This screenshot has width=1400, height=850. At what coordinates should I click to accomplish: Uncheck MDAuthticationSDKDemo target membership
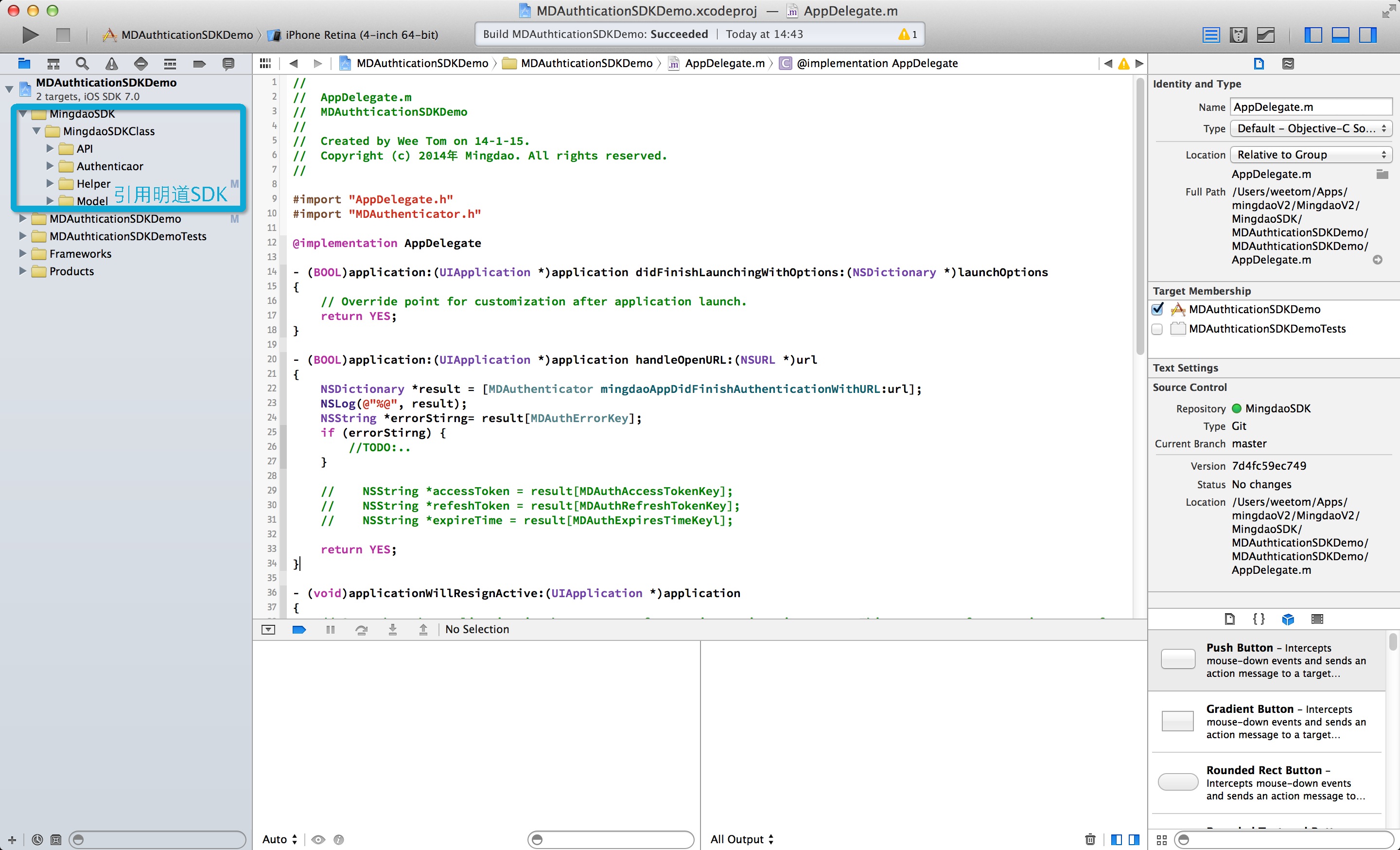click(x=1157, y=309)
